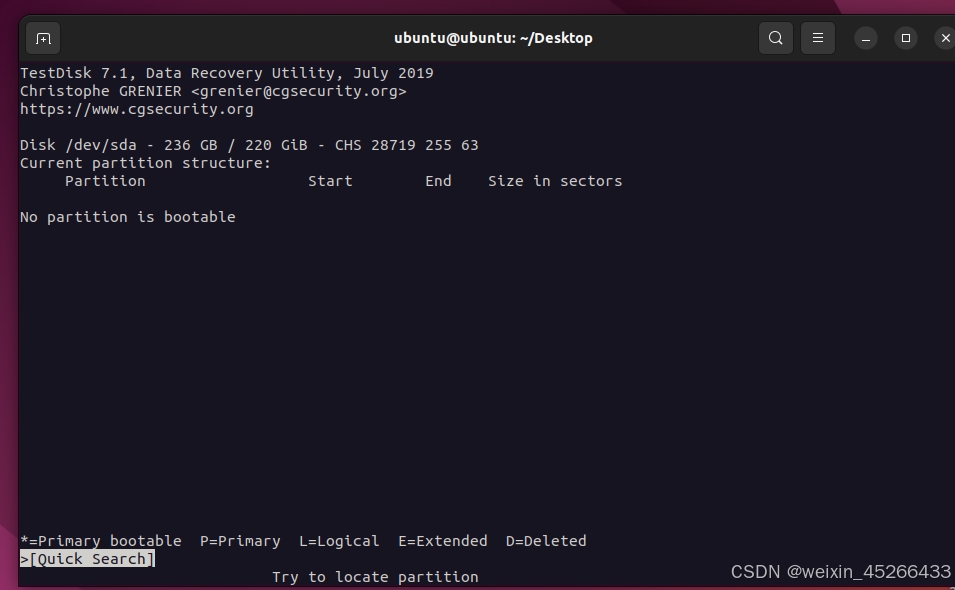Click the 'E=Extended' legend entry
The image size is (955, 590).
[443, 541]
